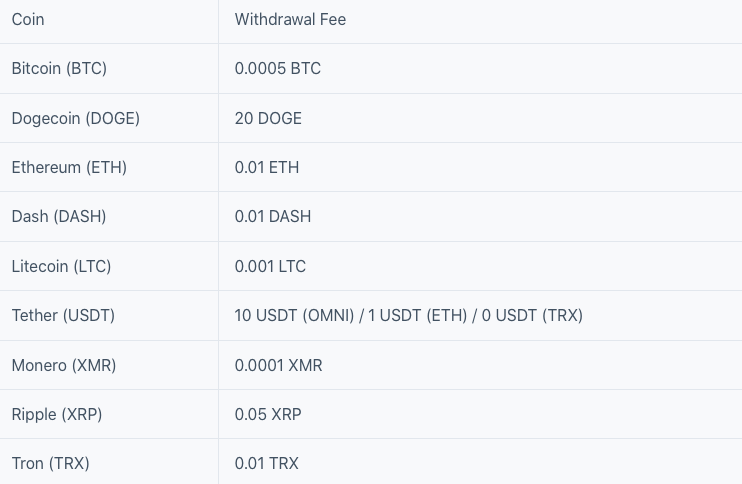This screenshot has height=484, width=742.
Task: Click the 0.01 DASH fee value
Action: [x=273, y=217]
